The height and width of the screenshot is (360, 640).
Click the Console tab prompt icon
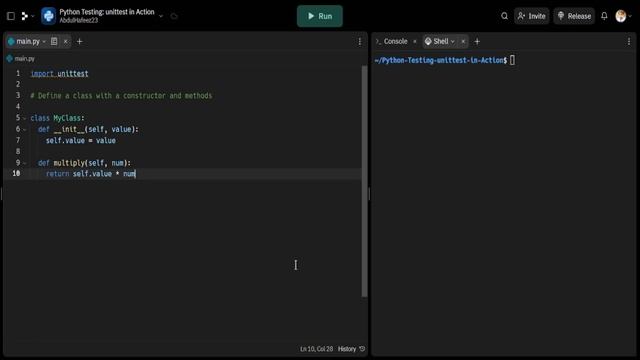pyautogui.click(x=378, y=41)
